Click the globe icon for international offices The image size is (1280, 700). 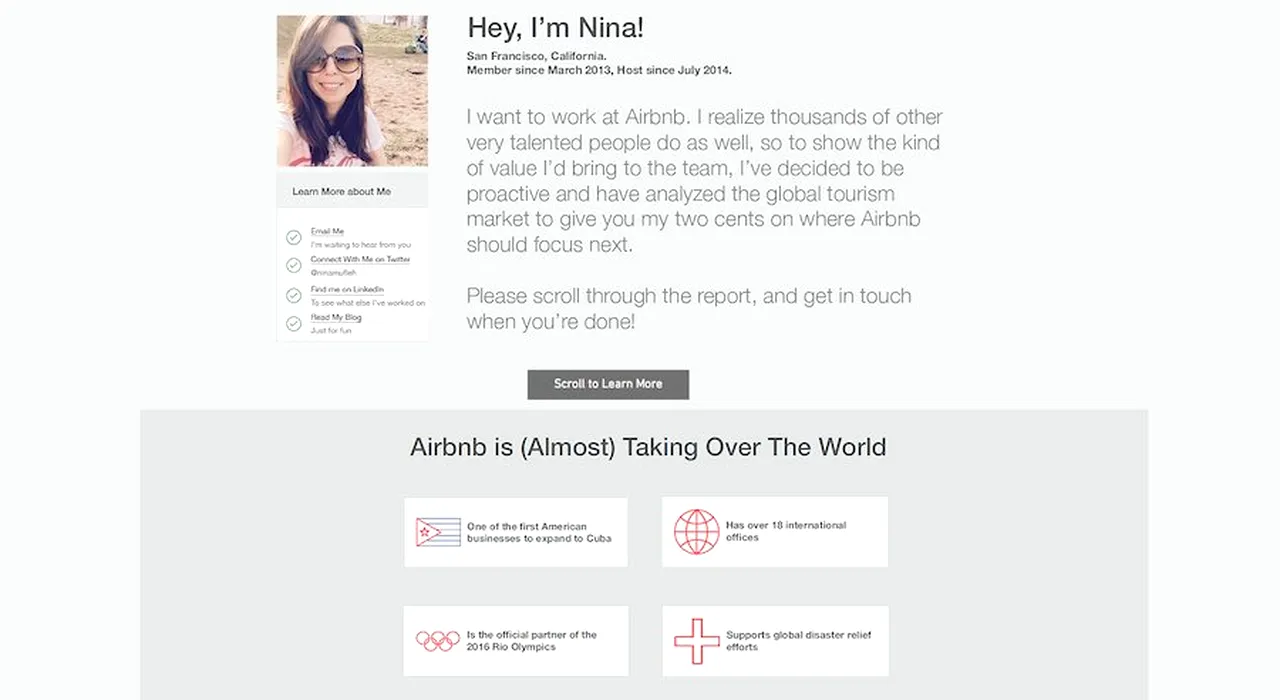point(696,532)
